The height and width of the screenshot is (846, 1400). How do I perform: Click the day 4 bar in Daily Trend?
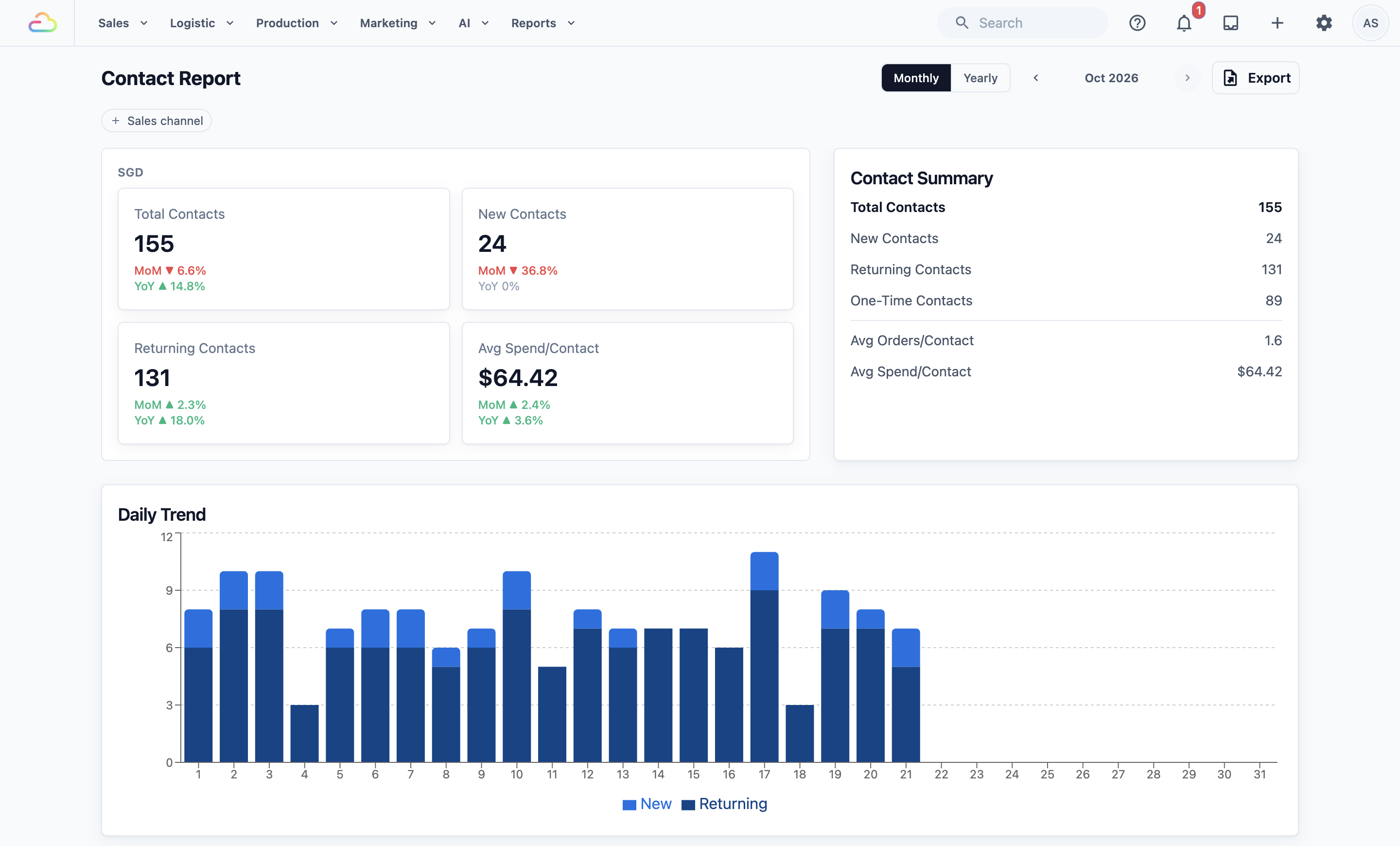(304, 734)
